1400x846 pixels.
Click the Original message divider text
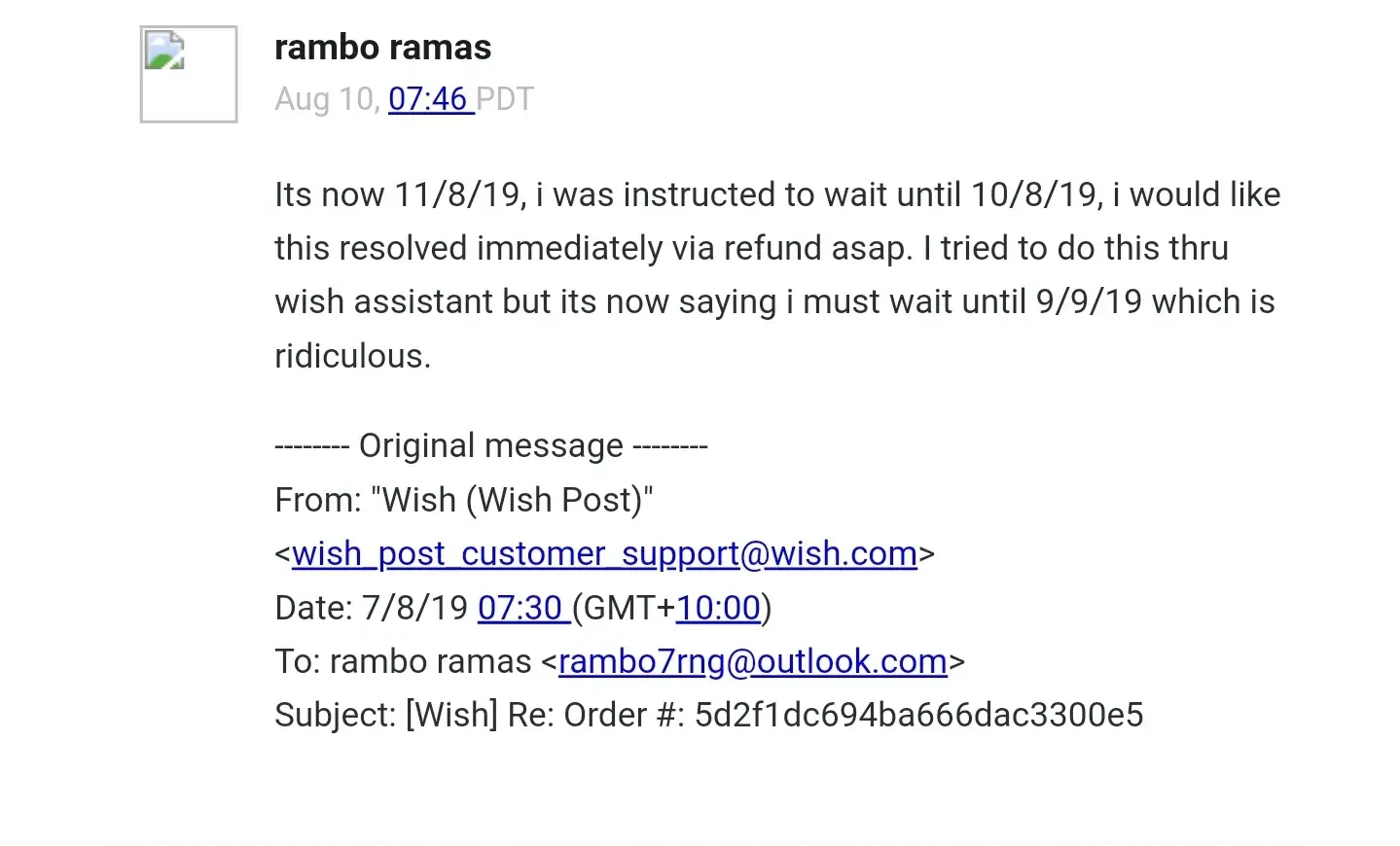tap(490, 446)
